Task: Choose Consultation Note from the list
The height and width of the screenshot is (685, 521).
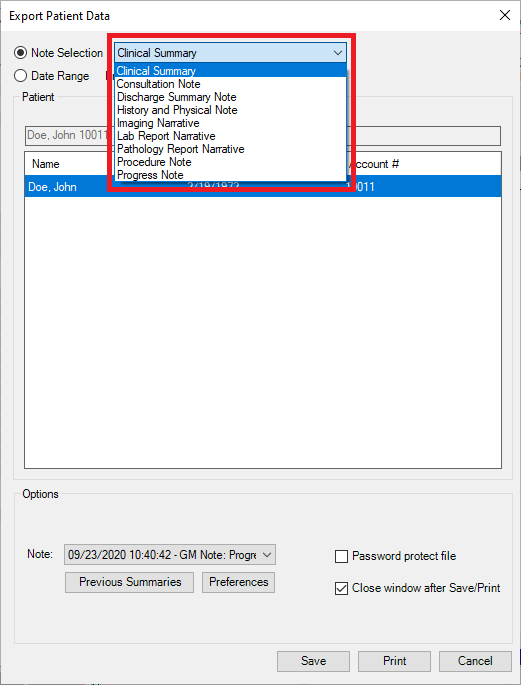Action: [x=231, y=84]
